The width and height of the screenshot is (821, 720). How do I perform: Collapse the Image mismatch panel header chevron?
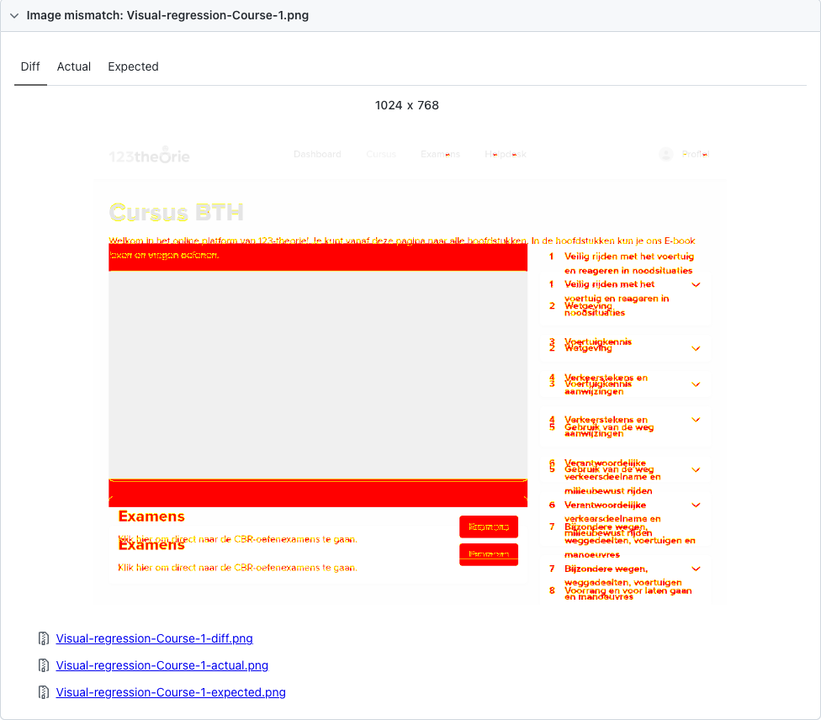pyautogui.click(x=14, y=15)
